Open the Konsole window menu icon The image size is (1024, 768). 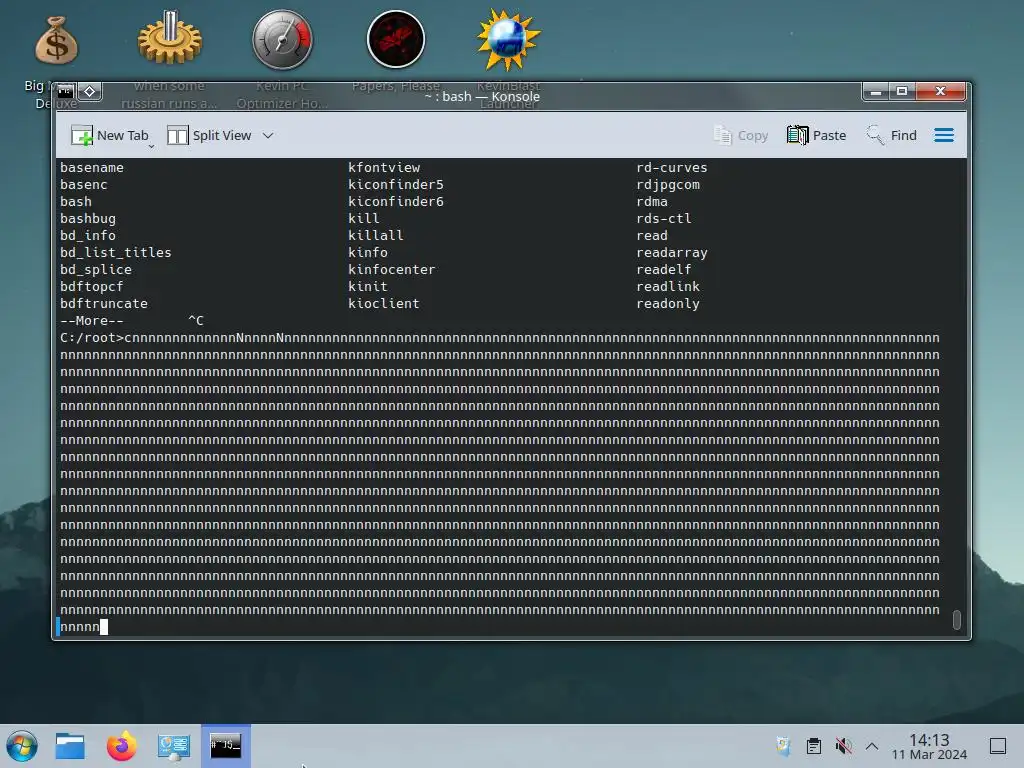[66, 91]
